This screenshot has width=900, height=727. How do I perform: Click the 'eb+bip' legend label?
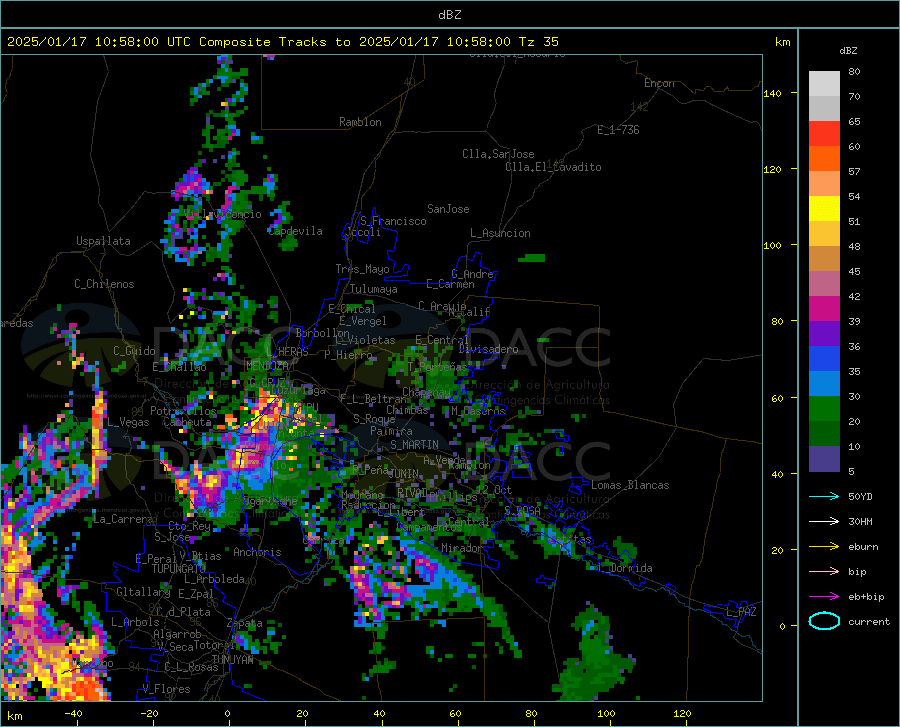[x=866, y=597]
